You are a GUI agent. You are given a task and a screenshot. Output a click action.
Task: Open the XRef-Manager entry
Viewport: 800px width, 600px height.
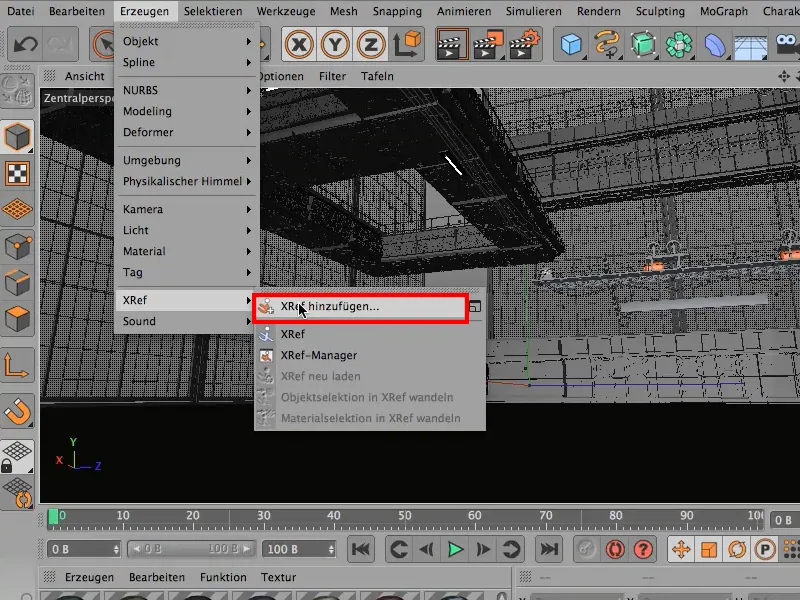370,355
